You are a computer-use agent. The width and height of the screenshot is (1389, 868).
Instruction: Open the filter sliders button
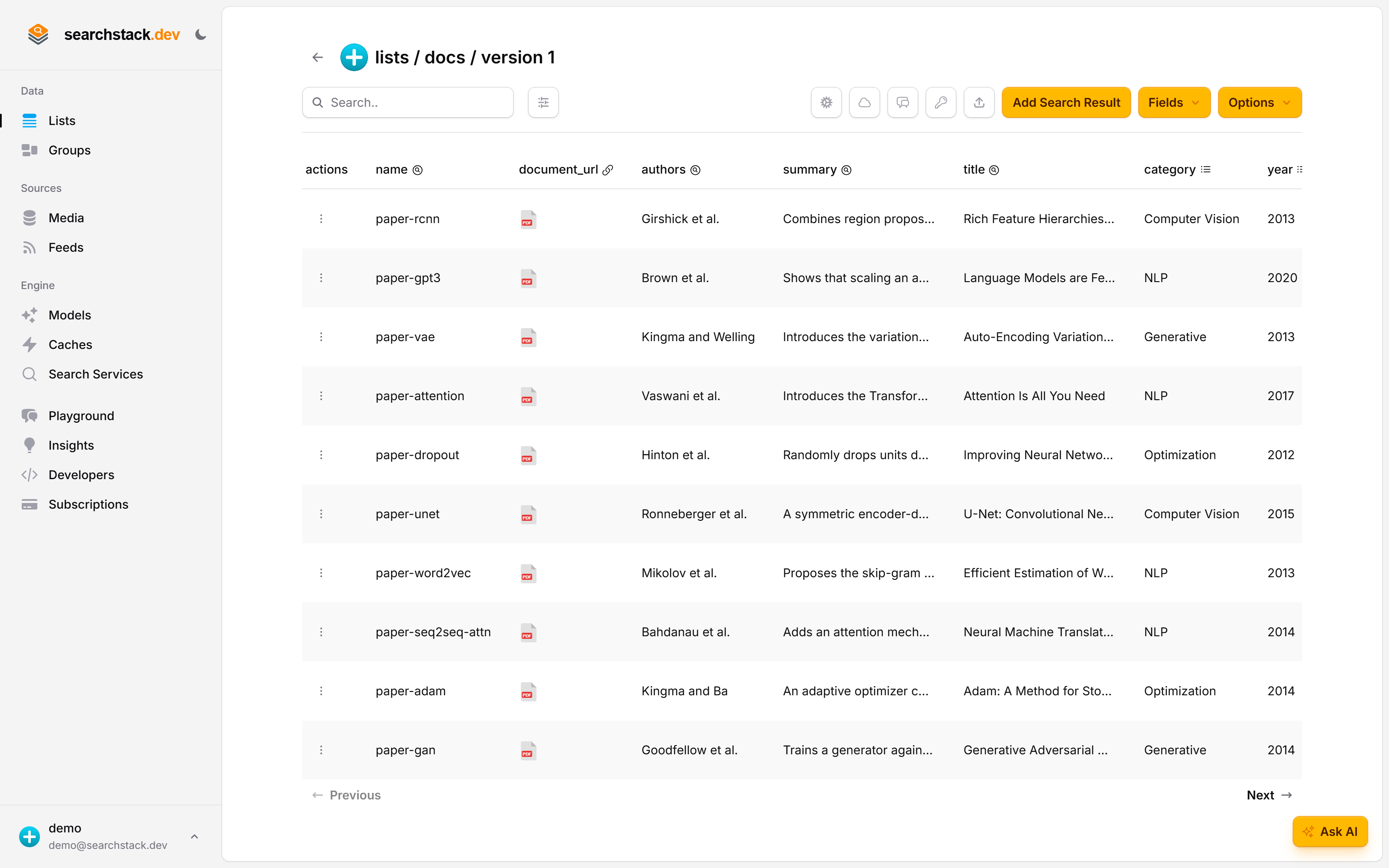543,103
